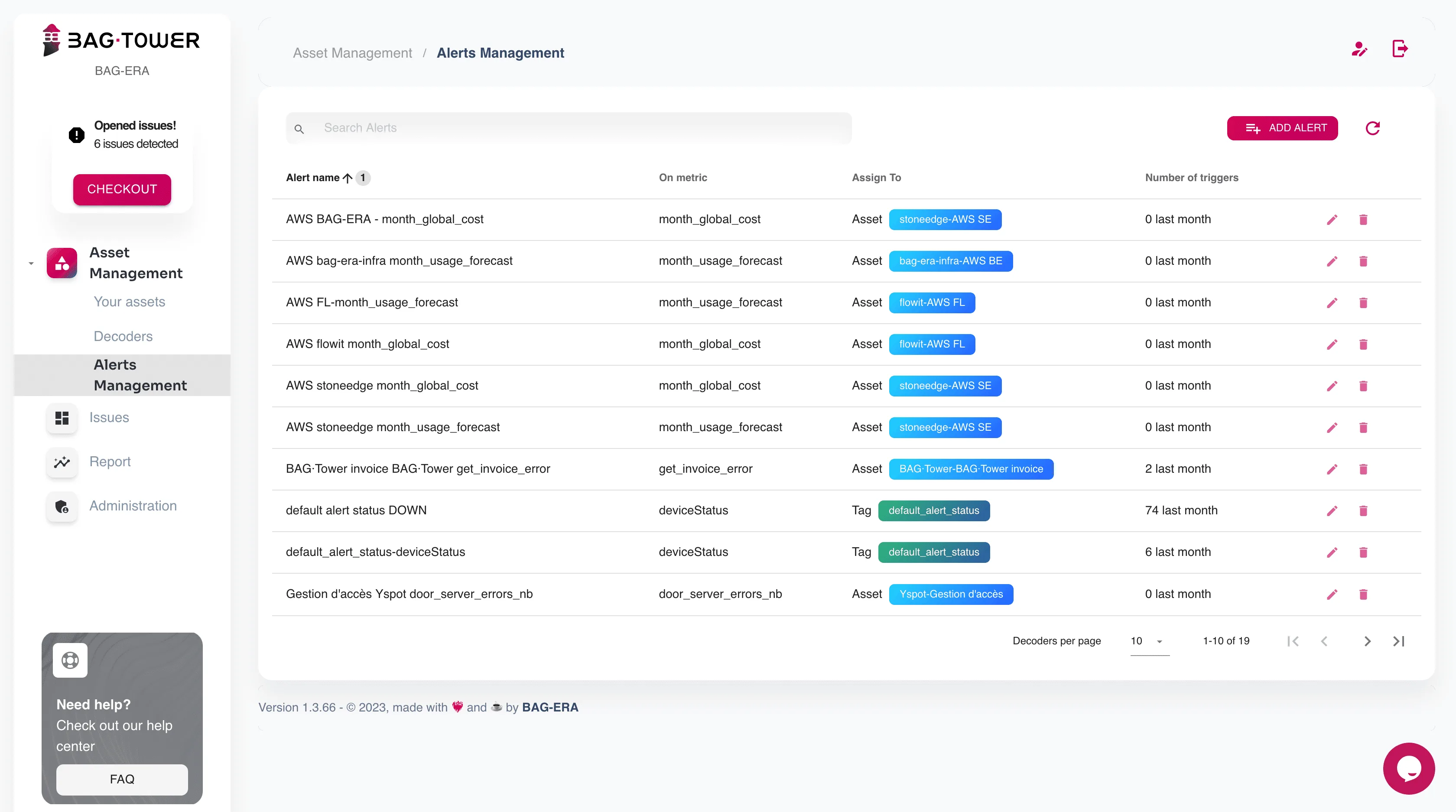Click the CHECKOUT issues button
This screenshot has width=1456, height=812.
click(x=122, y=189)
